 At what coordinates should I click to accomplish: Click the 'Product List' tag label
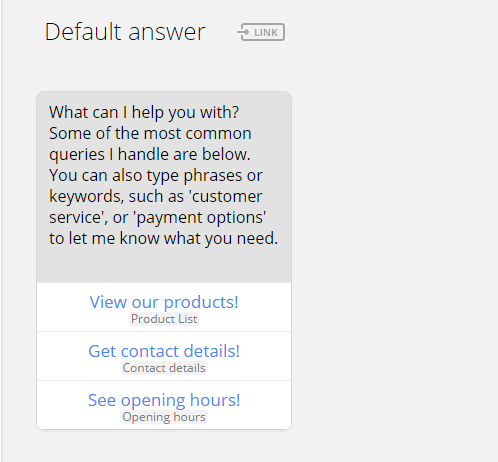(164, 319)
